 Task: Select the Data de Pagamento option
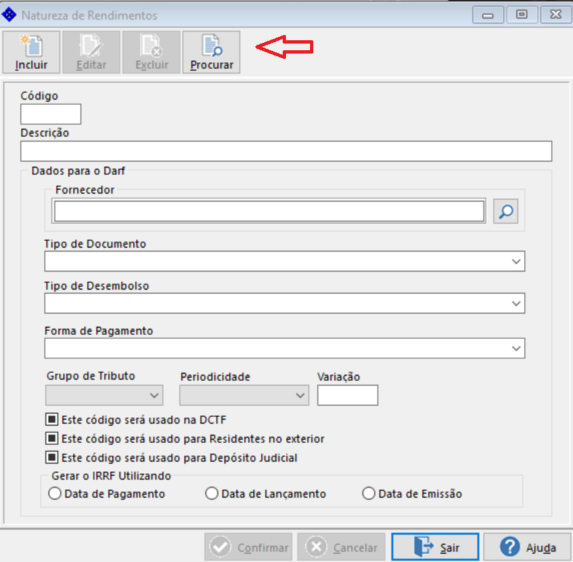55,493
